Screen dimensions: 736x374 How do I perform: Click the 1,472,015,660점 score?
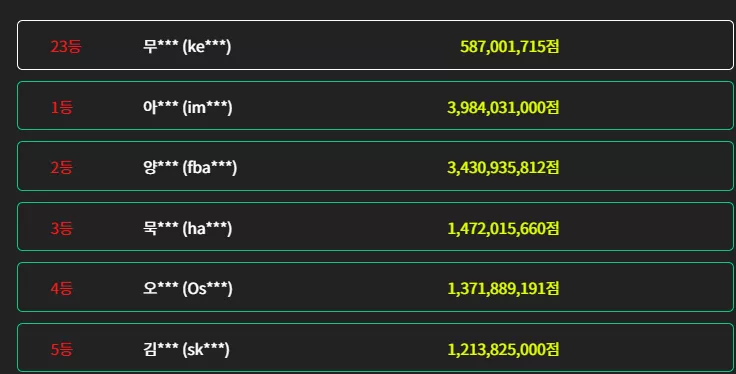[503, 229]
